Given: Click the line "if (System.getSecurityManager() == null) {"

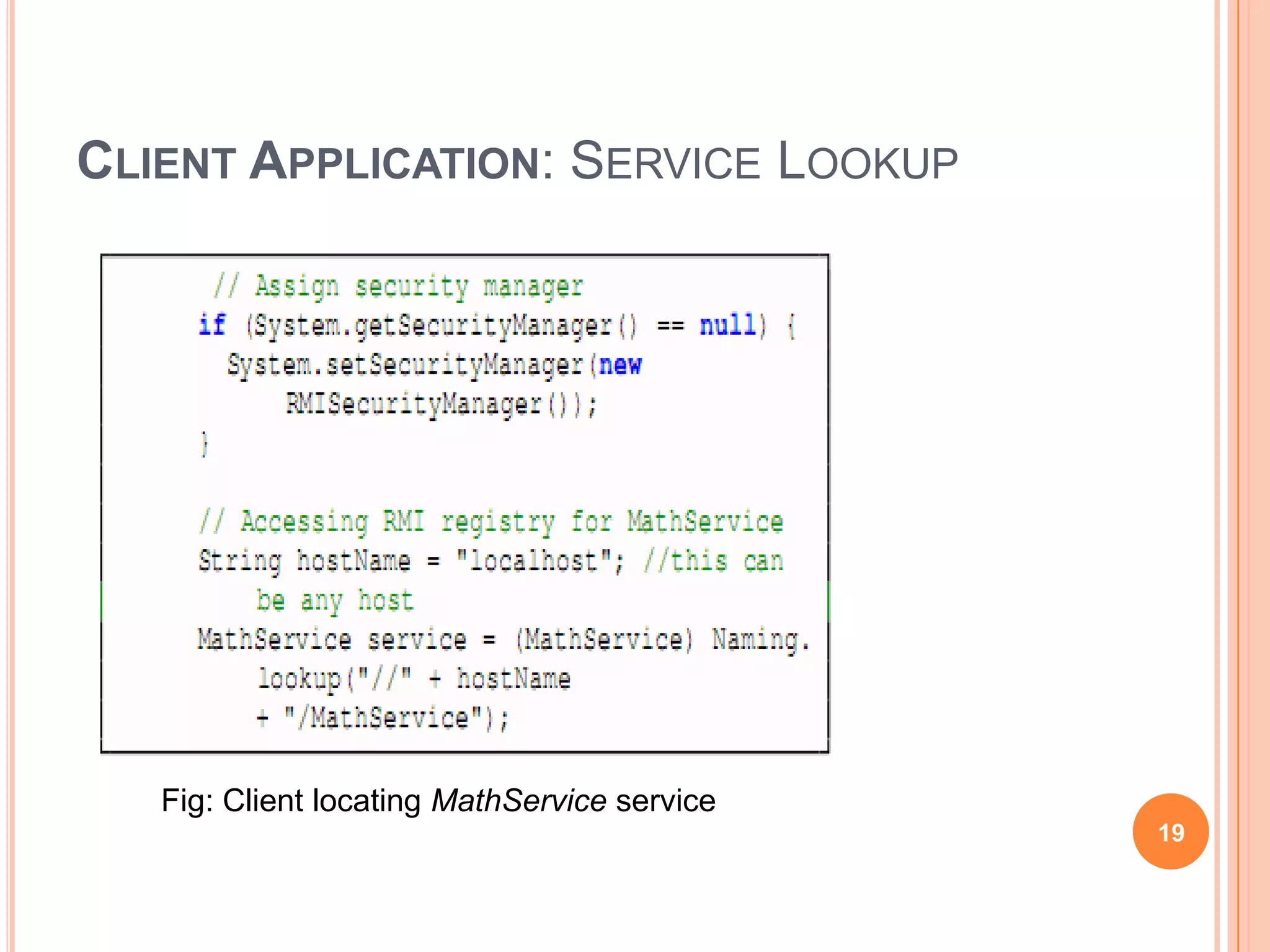Looking at the screenshot, I should click(x=497, y=326).
